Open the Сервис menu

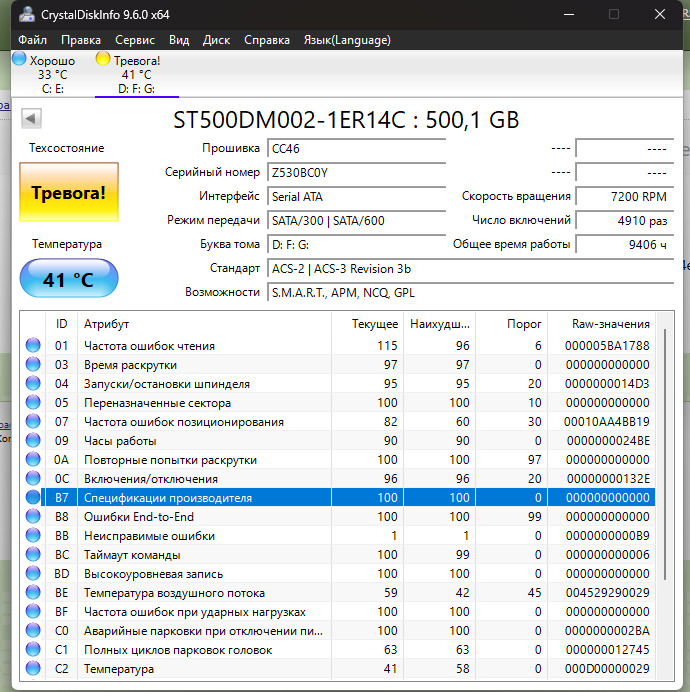135,40
